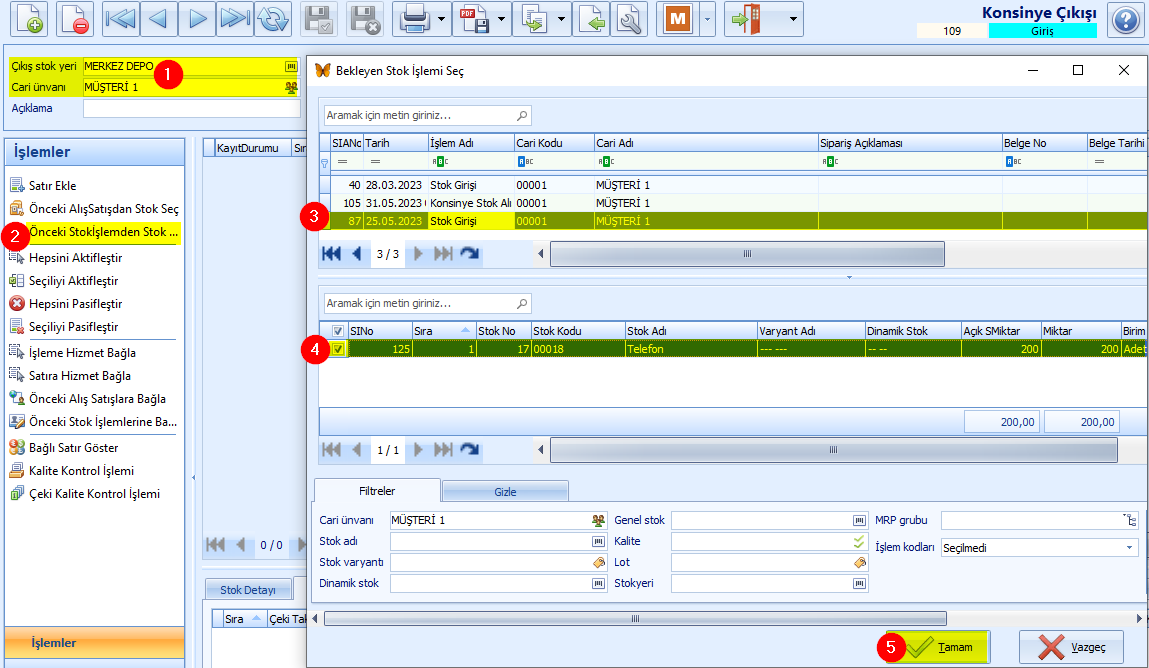The height and width of the screenshot is (668, 1149).
Task: Click the Açıklama input field
Action: (x=192, y=108)
